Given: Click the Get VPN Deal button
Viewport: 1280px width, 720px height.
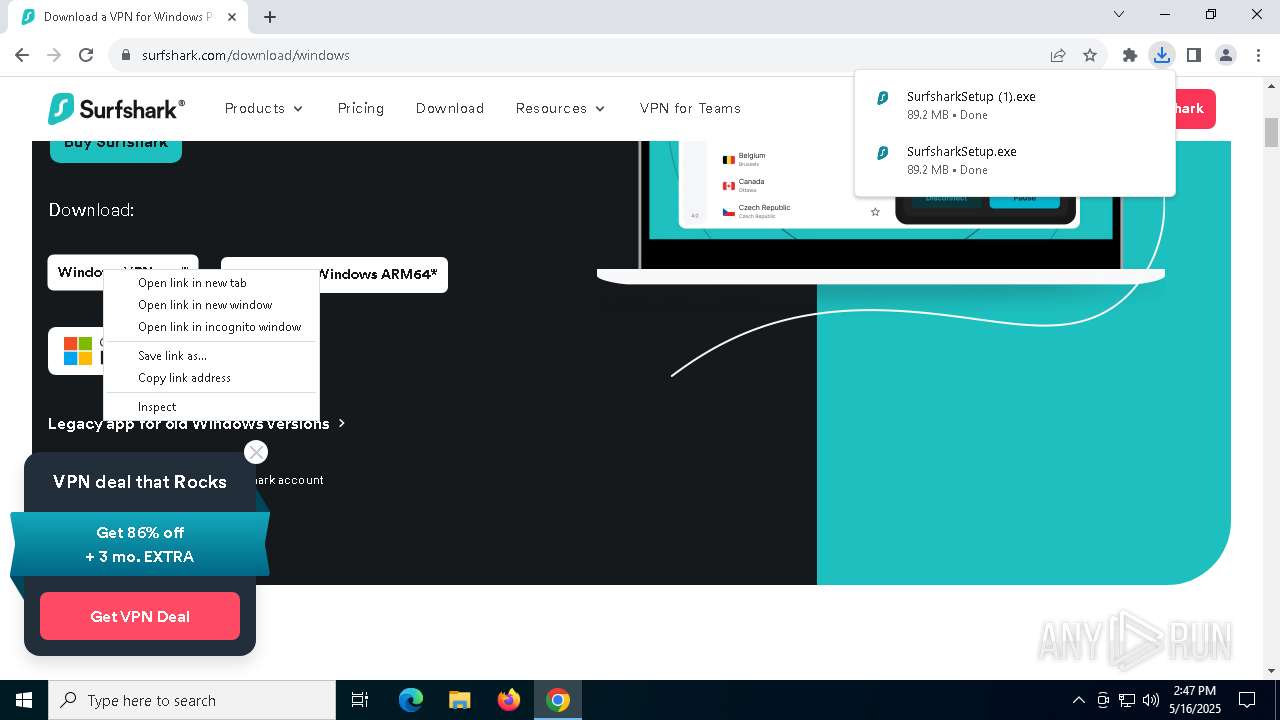Looking at the screenshot, I should [140, 616].
